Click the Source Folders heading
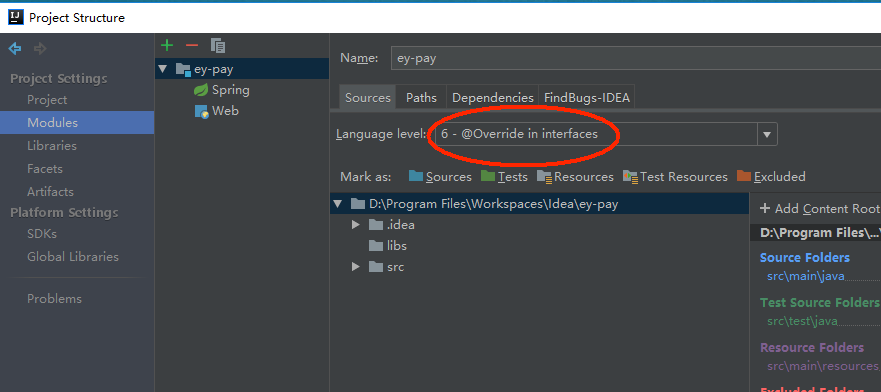 click(x=805, y=257)
